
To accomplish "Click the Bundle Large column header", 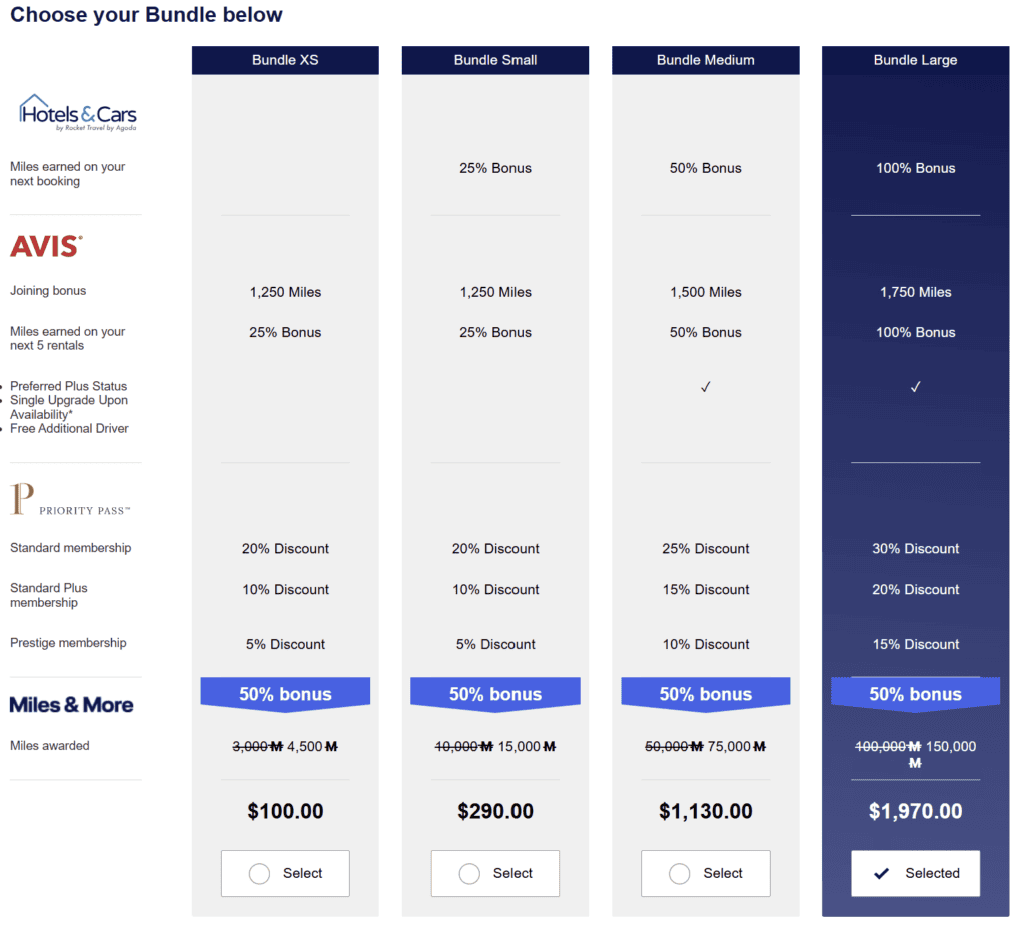I will click(915, 59).
